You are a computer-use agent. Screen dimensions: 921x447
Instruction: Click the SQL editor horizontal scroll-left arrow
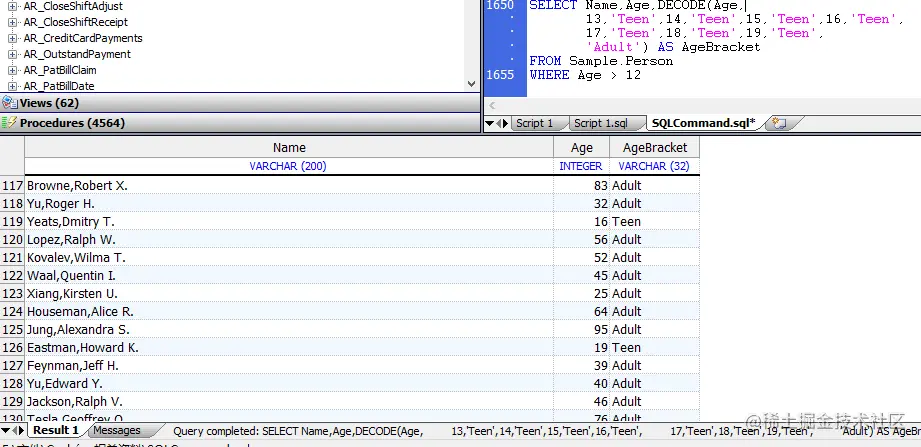click(x=492, y=106)
